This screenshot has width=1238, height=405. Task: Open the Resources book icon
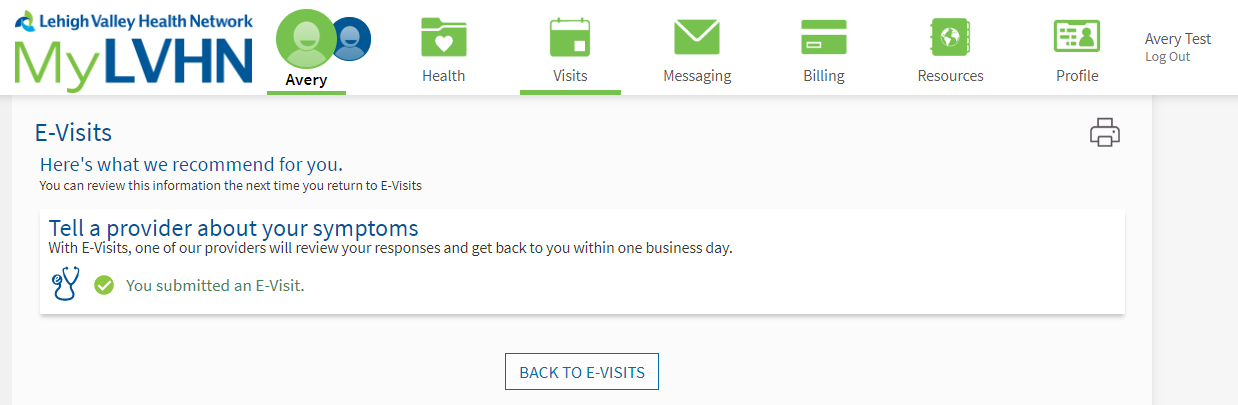[950, 38]
